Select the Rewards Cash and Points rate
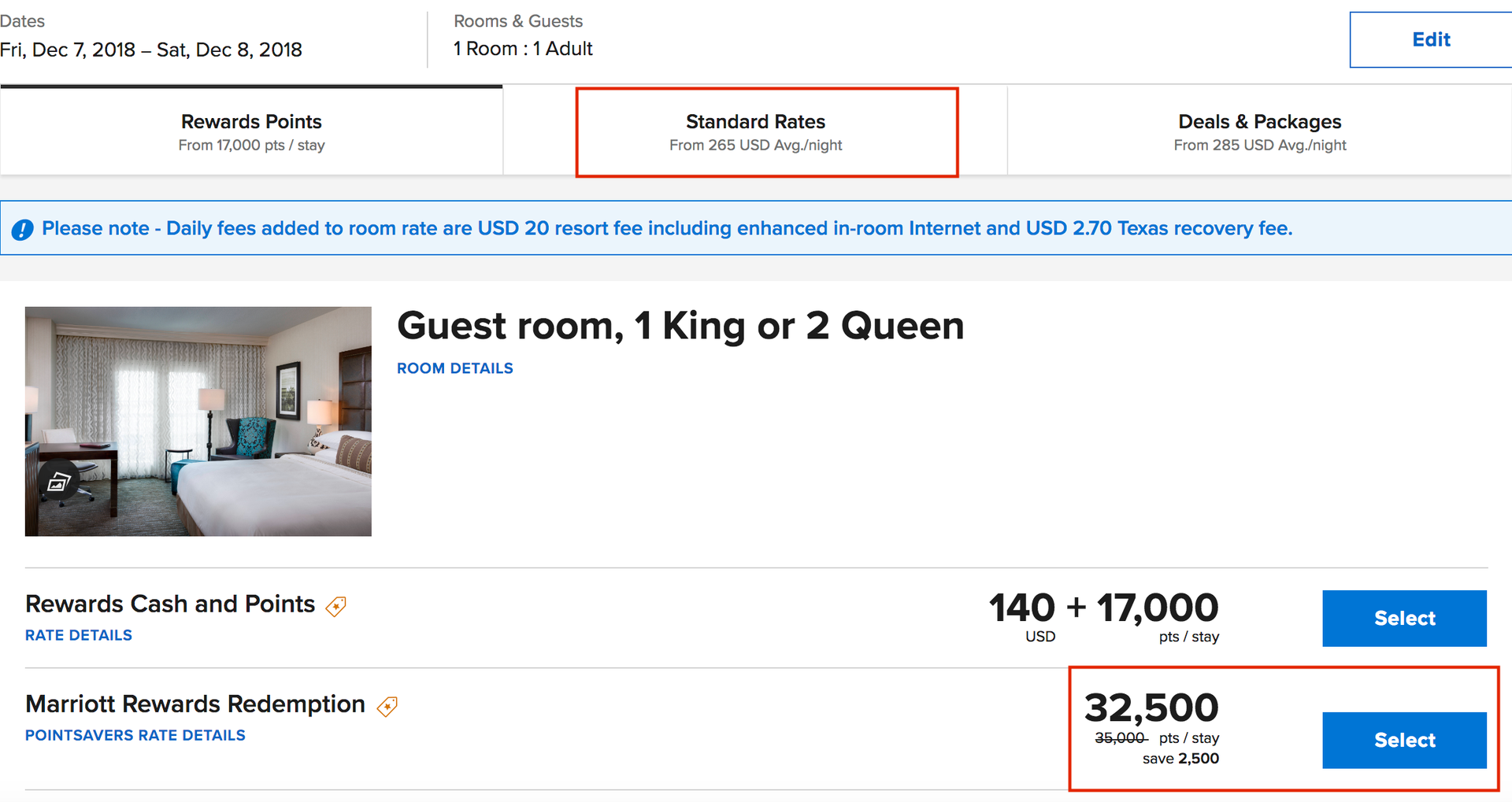Screen dimensions: 1512x802 click(1403, 619)
